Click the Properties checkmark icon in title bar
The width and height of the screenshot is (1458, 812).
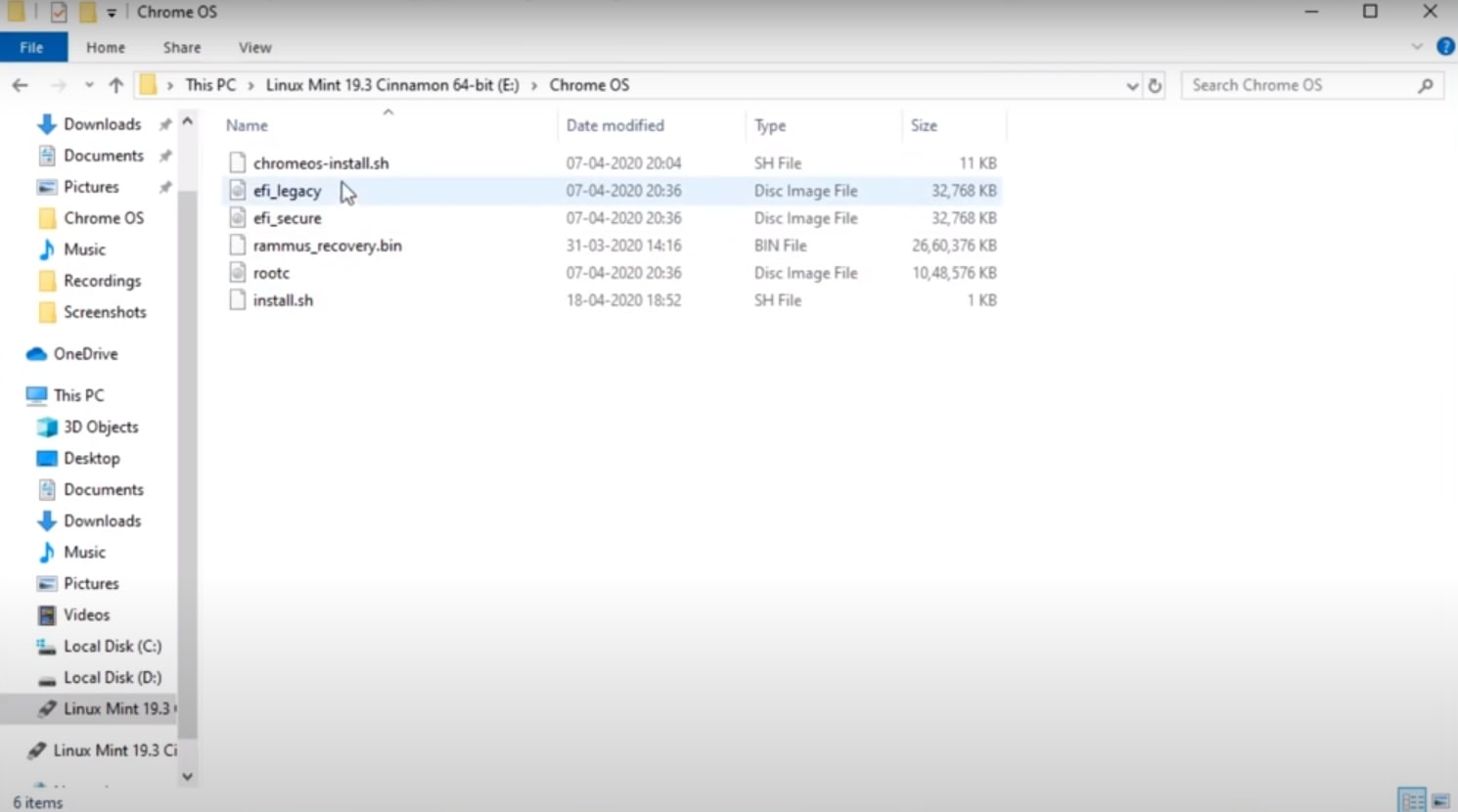[x=59, y=12]
